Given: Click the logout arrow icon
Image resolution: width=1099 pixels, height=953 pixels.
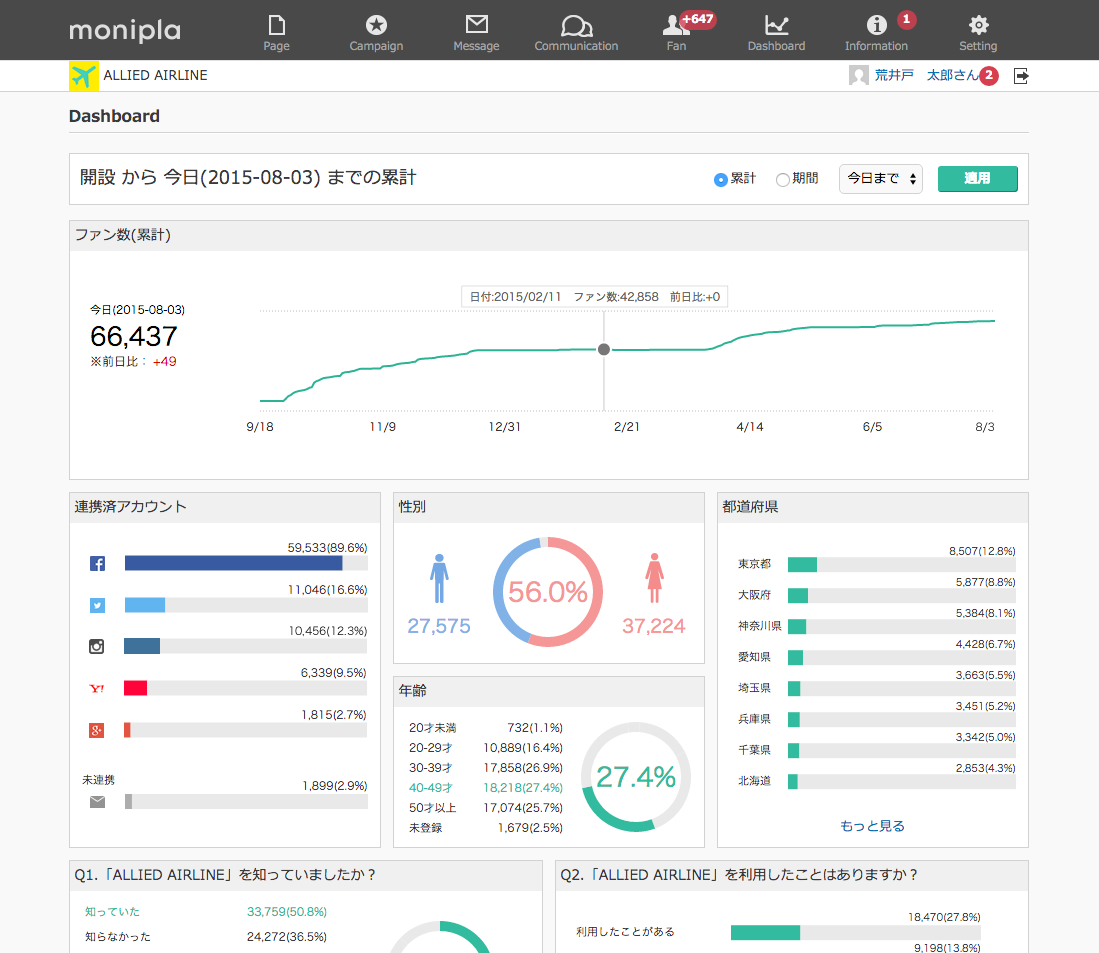Looking at the screenshot, I should coord(1021,76).
